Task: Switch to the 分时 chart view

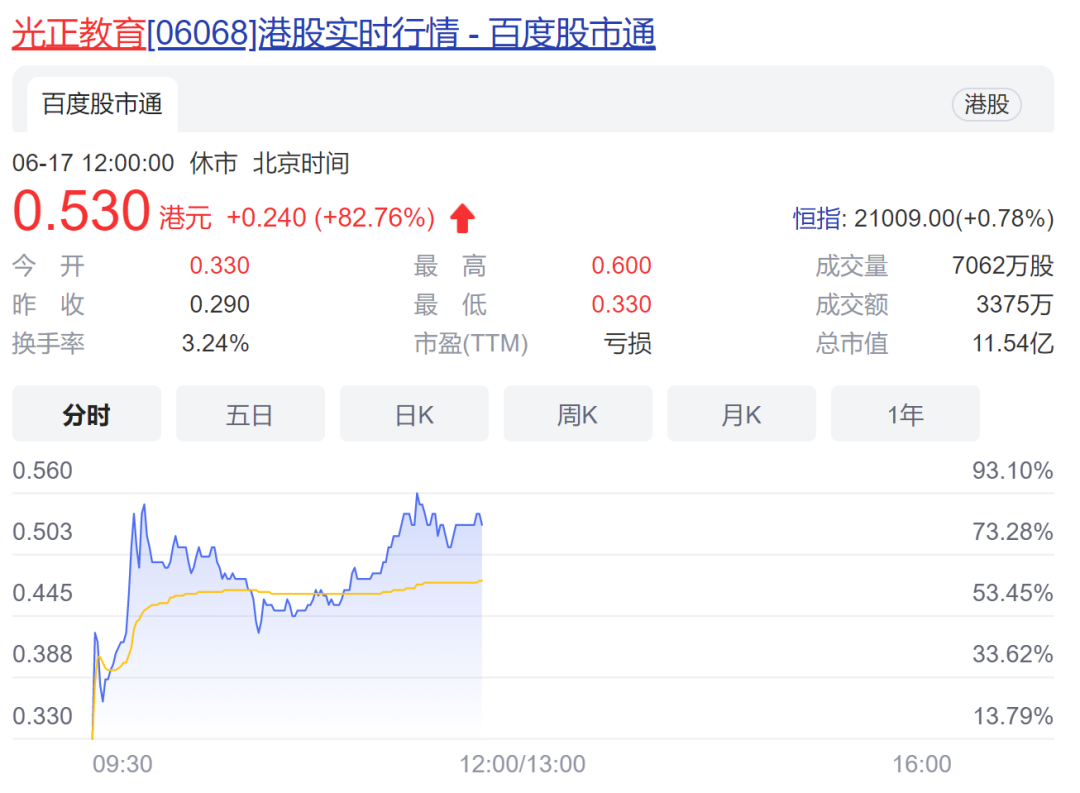Action: pos(86,414)
